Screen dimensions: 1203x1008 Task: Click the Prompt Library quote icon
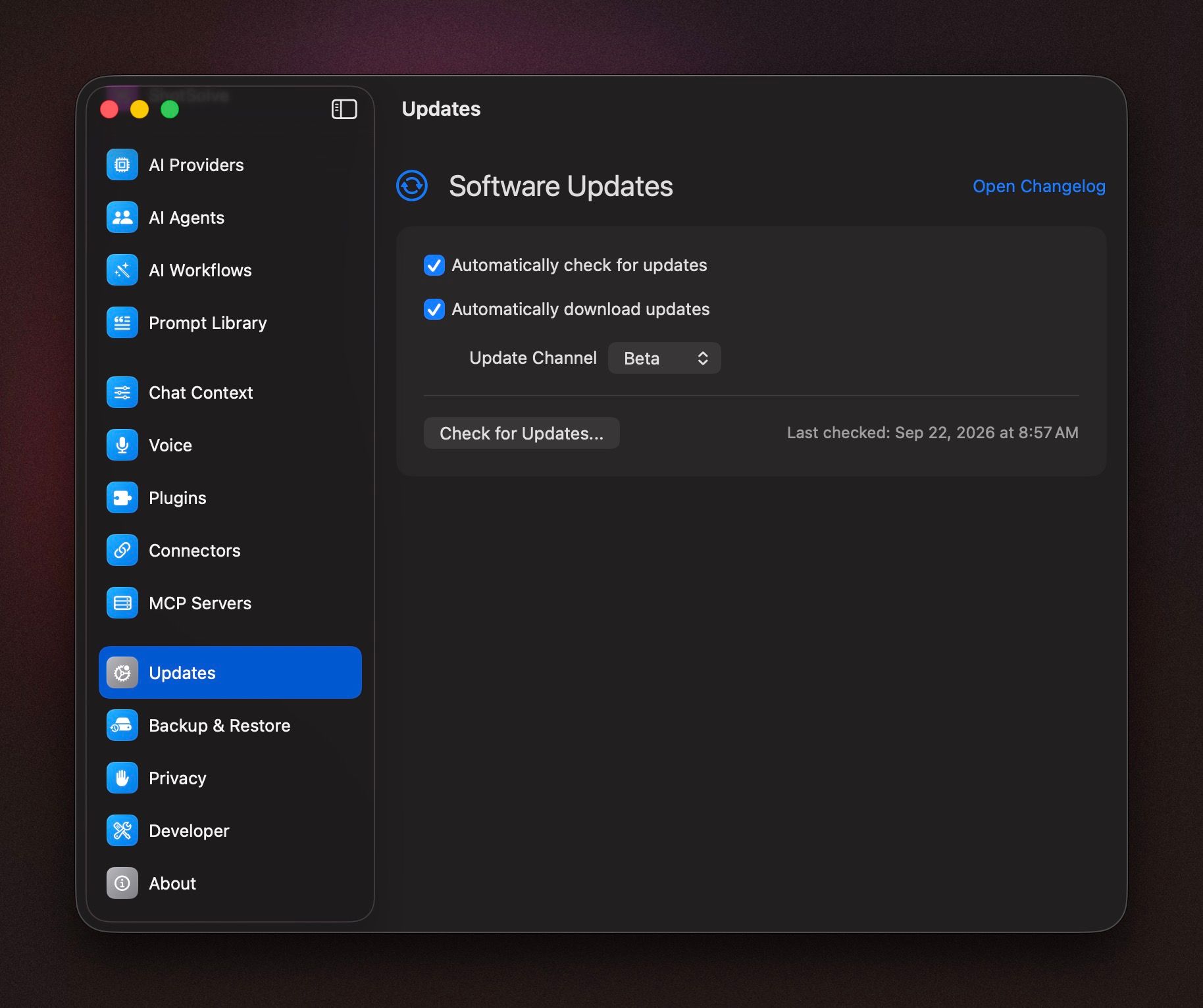coord(122,322)
